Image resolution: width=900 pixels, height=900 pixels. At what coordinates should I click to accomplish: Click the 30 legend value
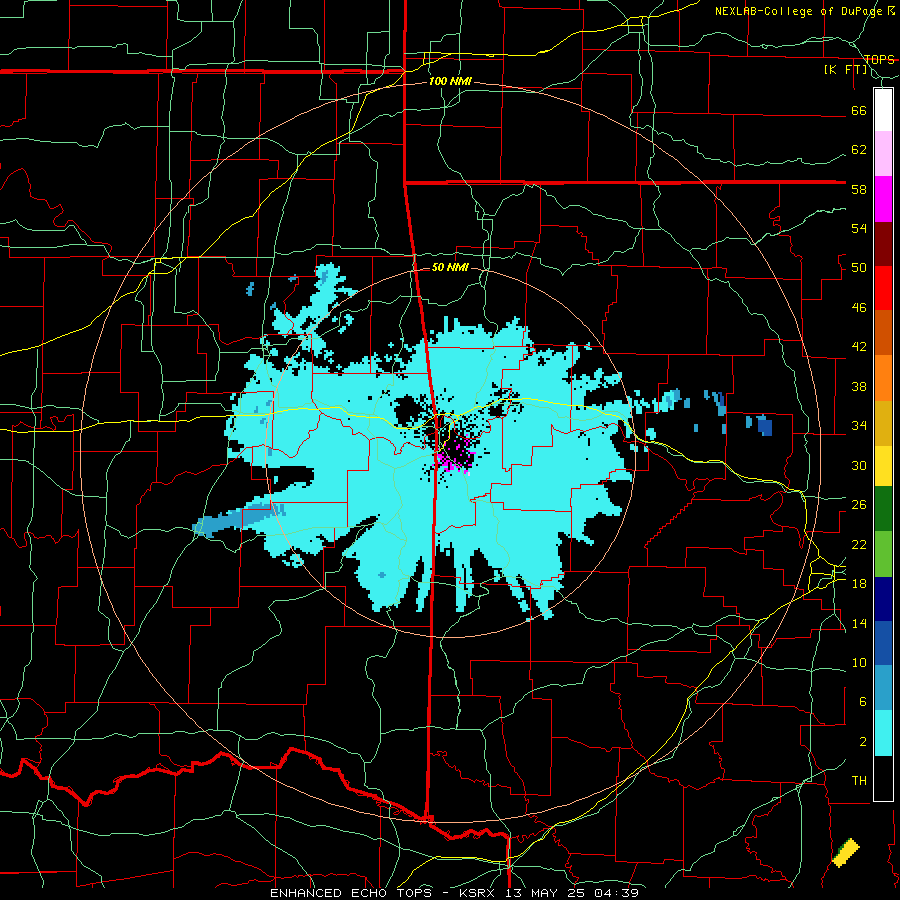click(859, 465)
